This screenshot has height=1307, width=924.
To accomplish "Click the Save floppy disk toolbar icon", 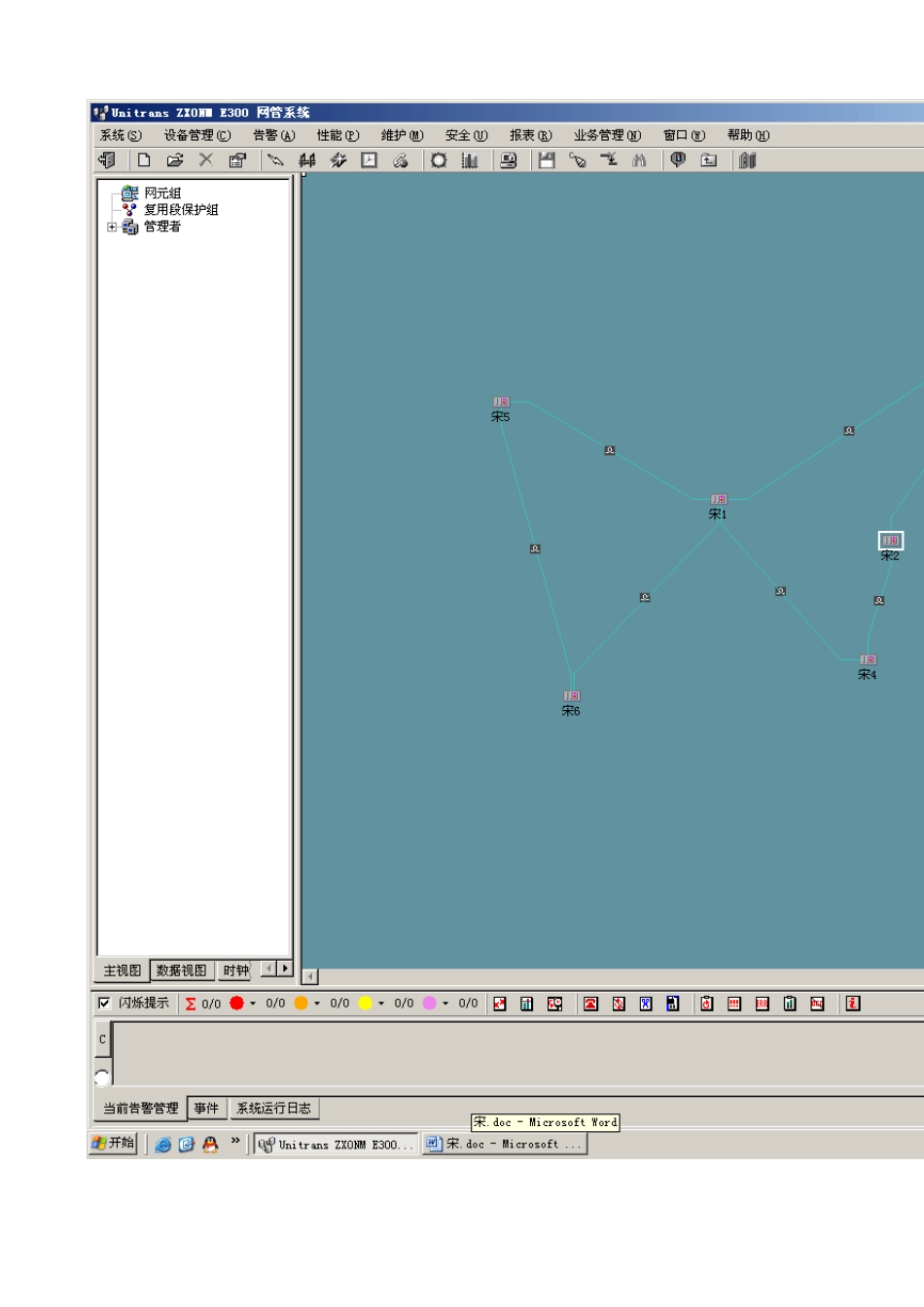I will (x=547, y=160).
